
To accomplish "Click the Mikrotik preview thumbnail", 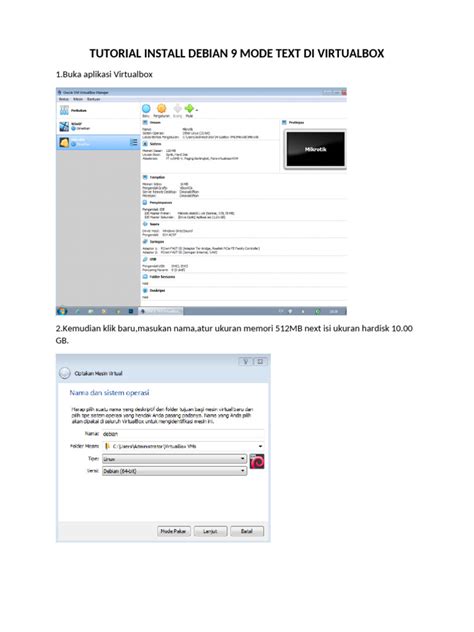I will pos(315,150).
